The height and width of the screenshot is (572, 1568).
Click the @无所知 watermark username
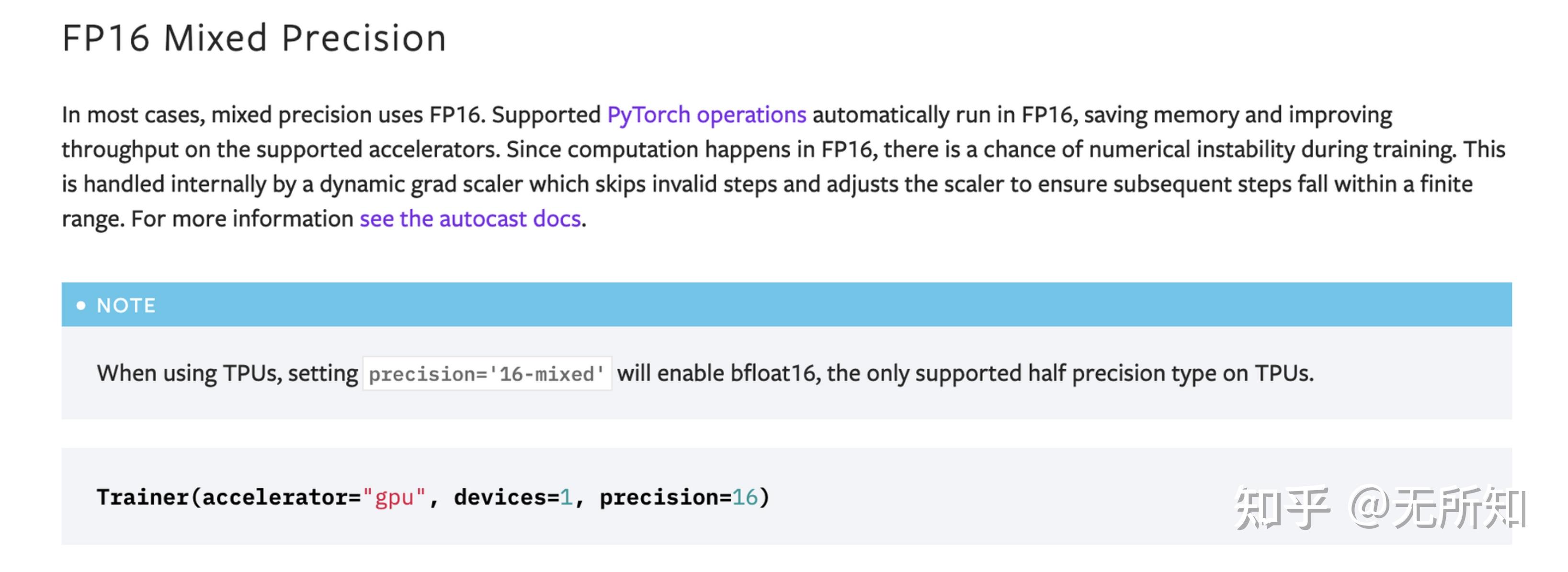[1438, 507]
